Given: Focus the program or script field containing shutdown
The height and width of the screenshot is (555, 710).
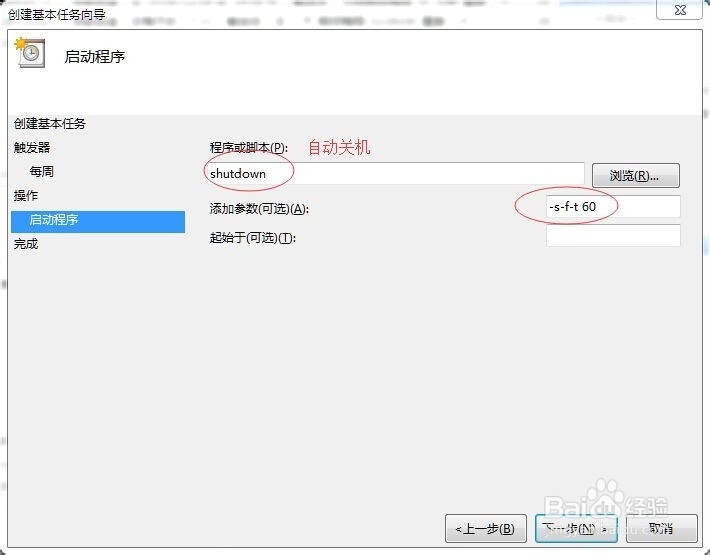Looking at the screenshot, I should click(x=394, y=174).
